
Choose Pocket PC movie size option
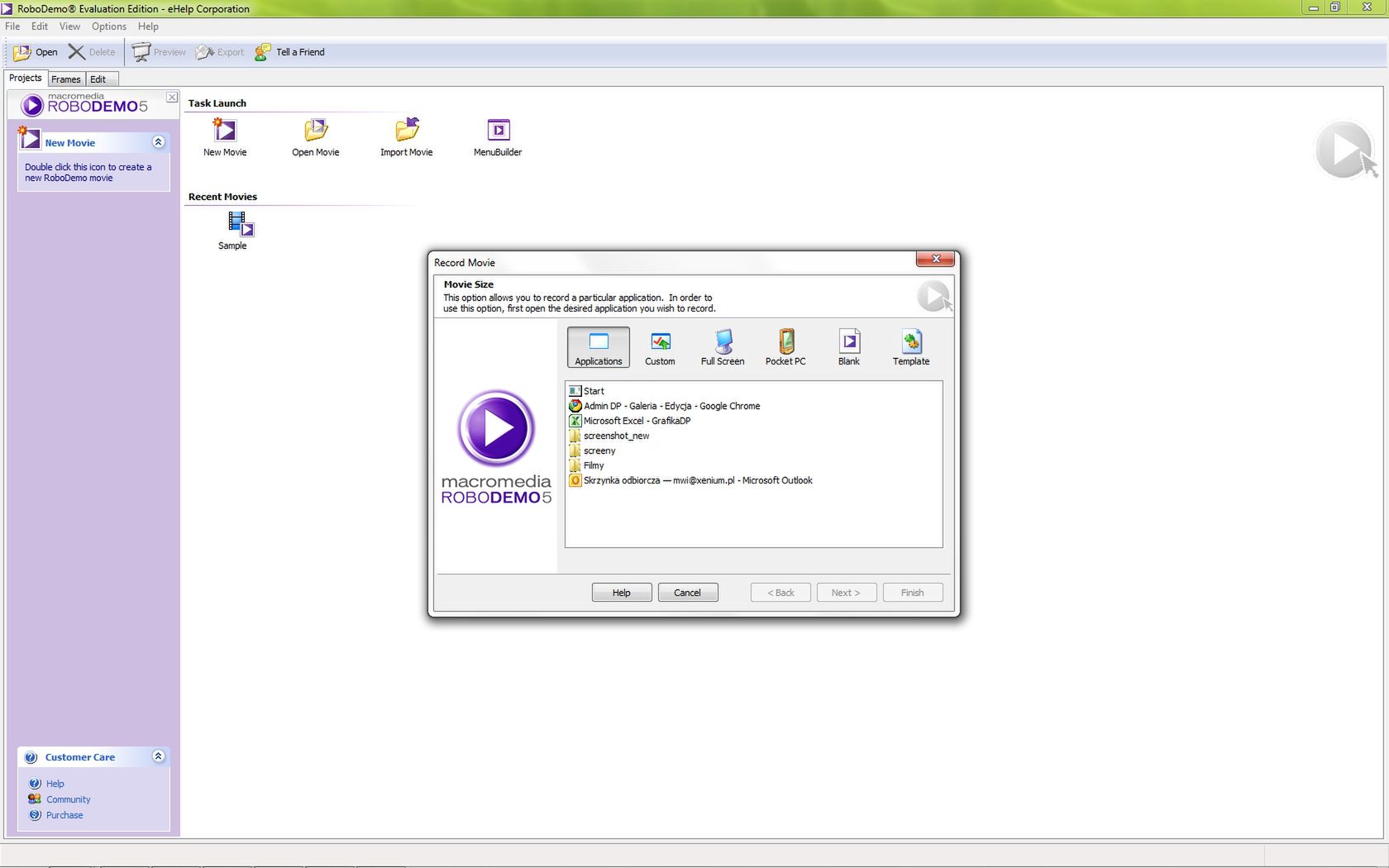tap(785, 347)
